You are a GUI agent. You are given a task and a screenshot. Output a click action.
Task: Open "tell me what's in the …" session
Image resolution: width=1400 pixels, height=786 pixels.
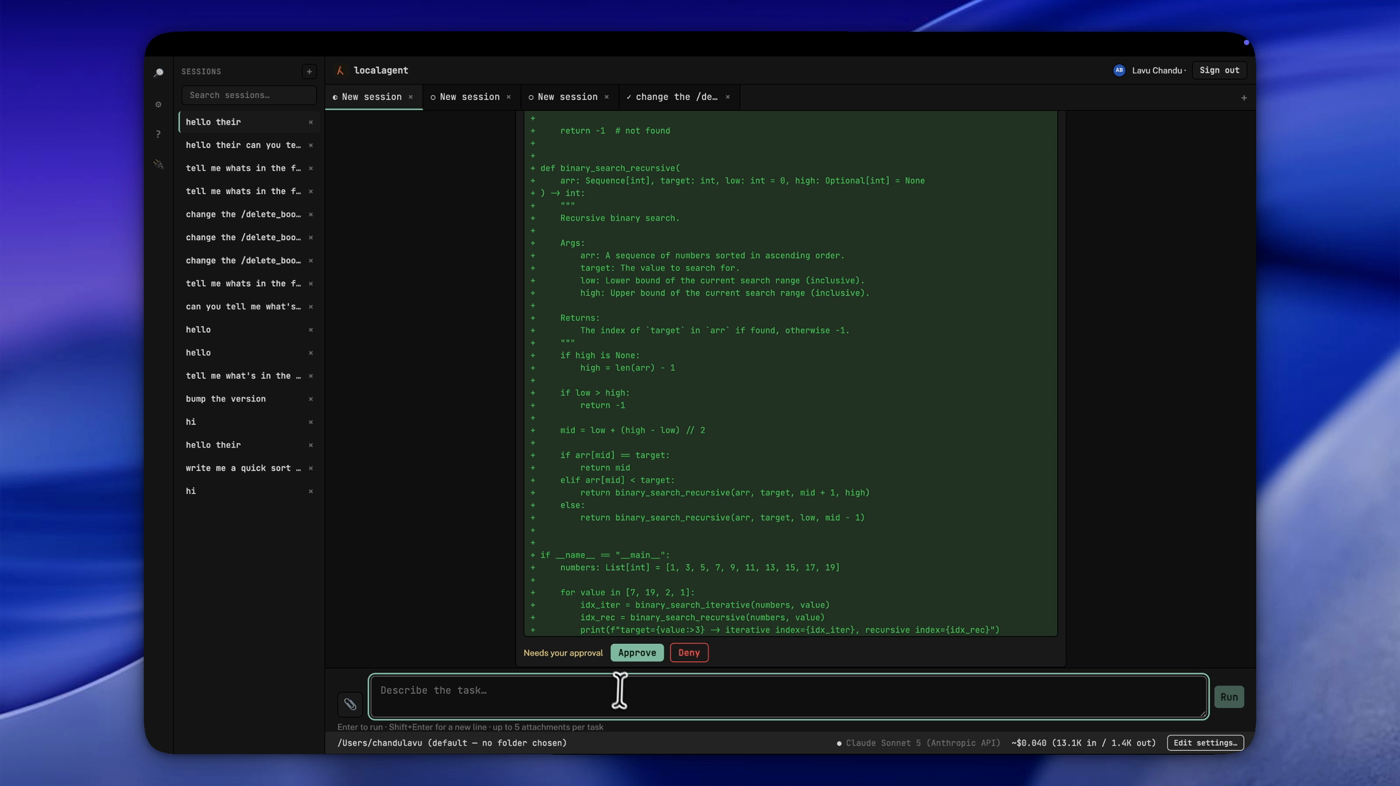pyautogui.click(x=248, y=376)
